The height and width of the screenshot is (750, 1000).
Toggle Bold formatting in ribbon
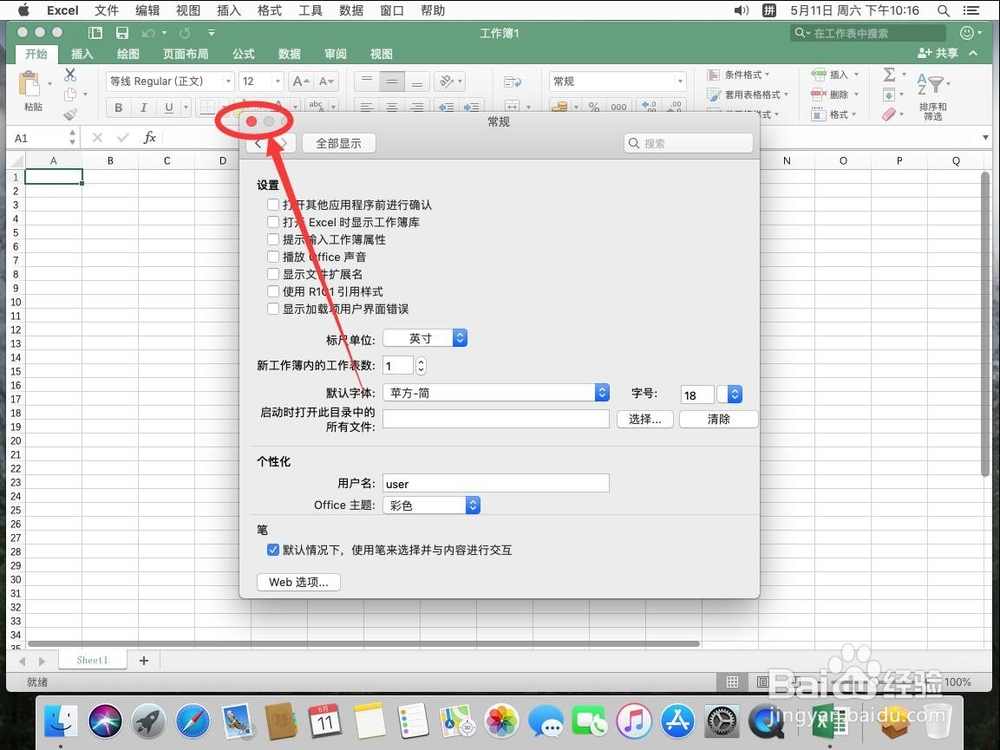[x=119, y=107]
